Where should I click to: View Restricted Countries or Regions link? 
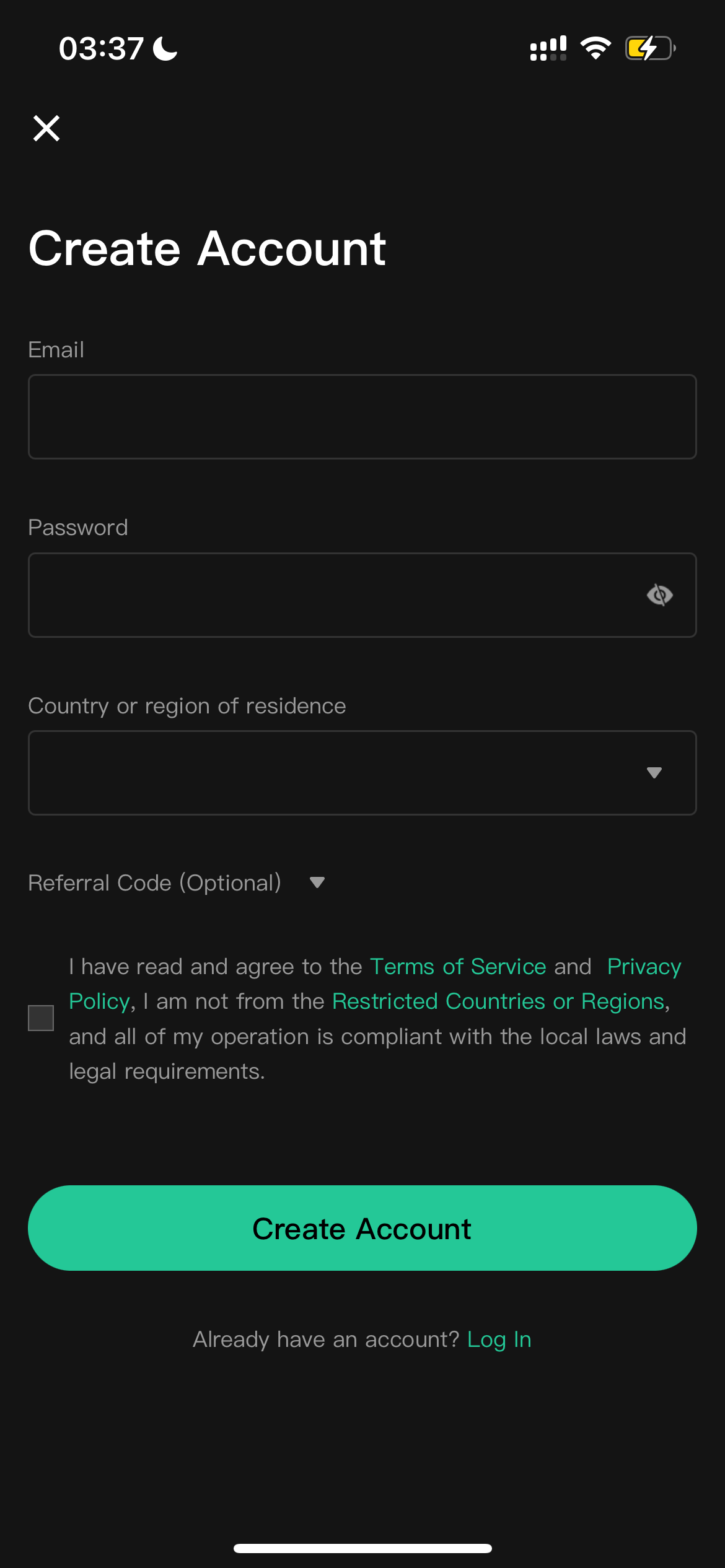tap(499, 1001)
